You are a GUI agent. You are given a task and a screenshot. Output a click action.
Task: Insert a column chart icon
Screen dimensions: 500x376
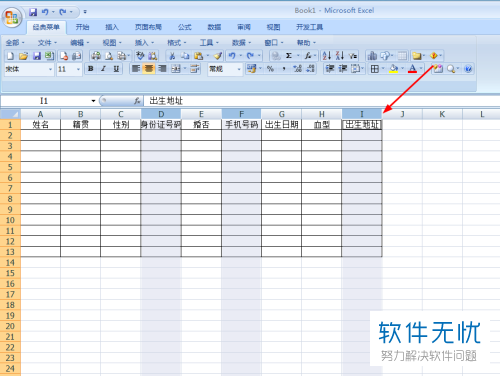click(372, 56)
